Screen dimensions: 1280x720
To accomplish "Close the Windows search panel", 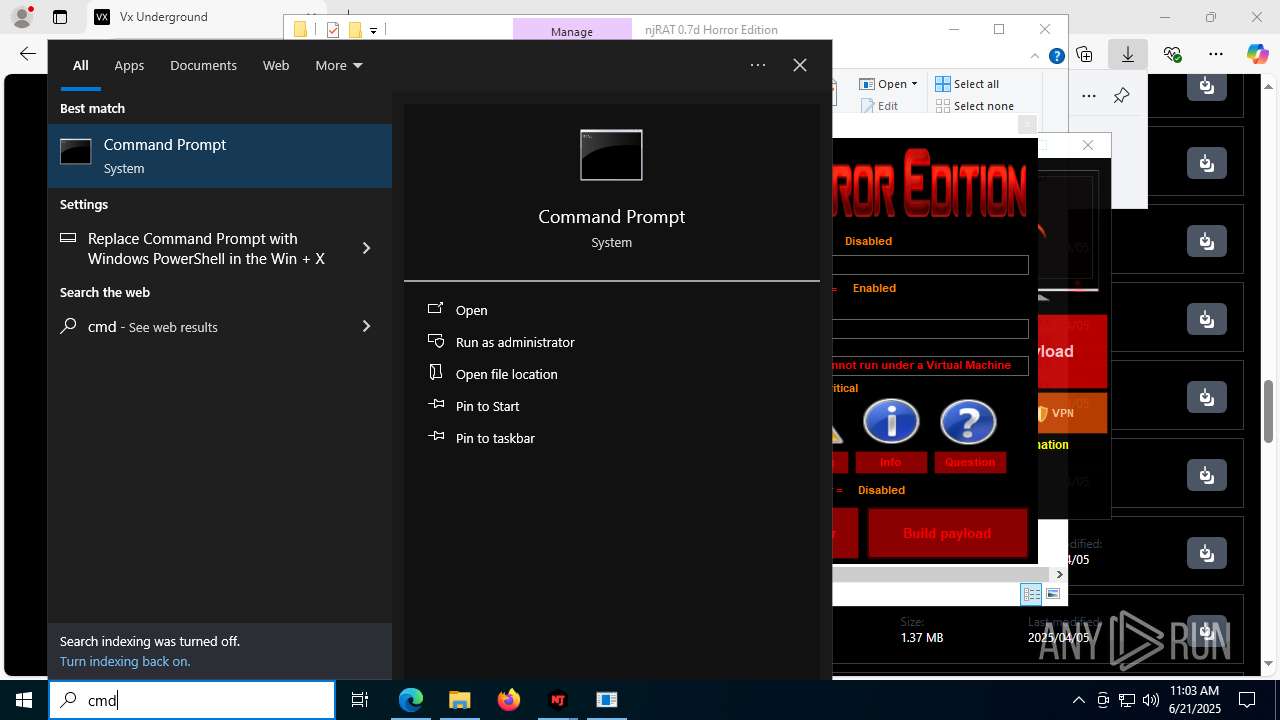I will tap(800, 65).
